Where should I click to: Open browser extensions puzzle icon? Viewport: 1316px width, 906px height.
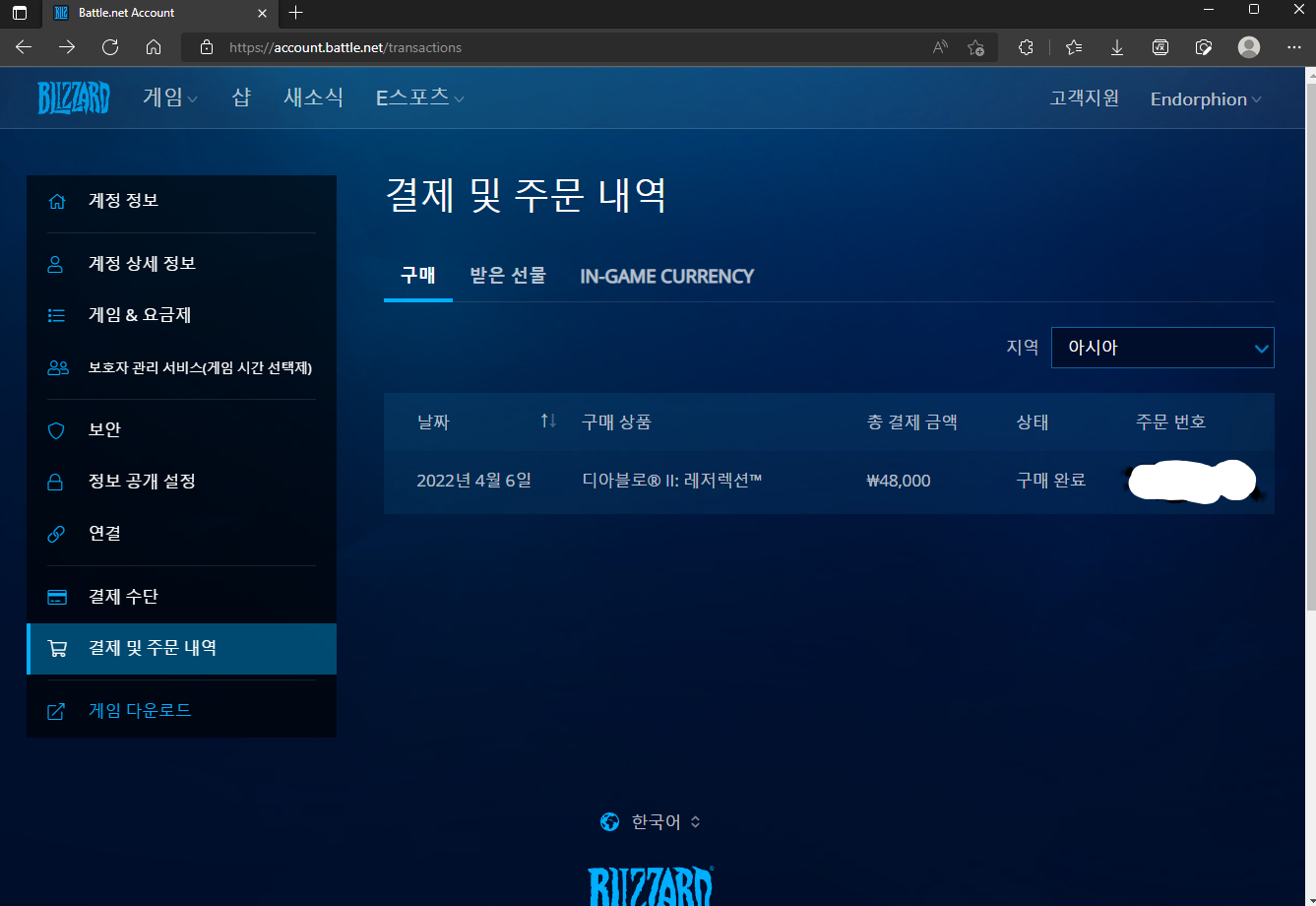pos(1026,47)
